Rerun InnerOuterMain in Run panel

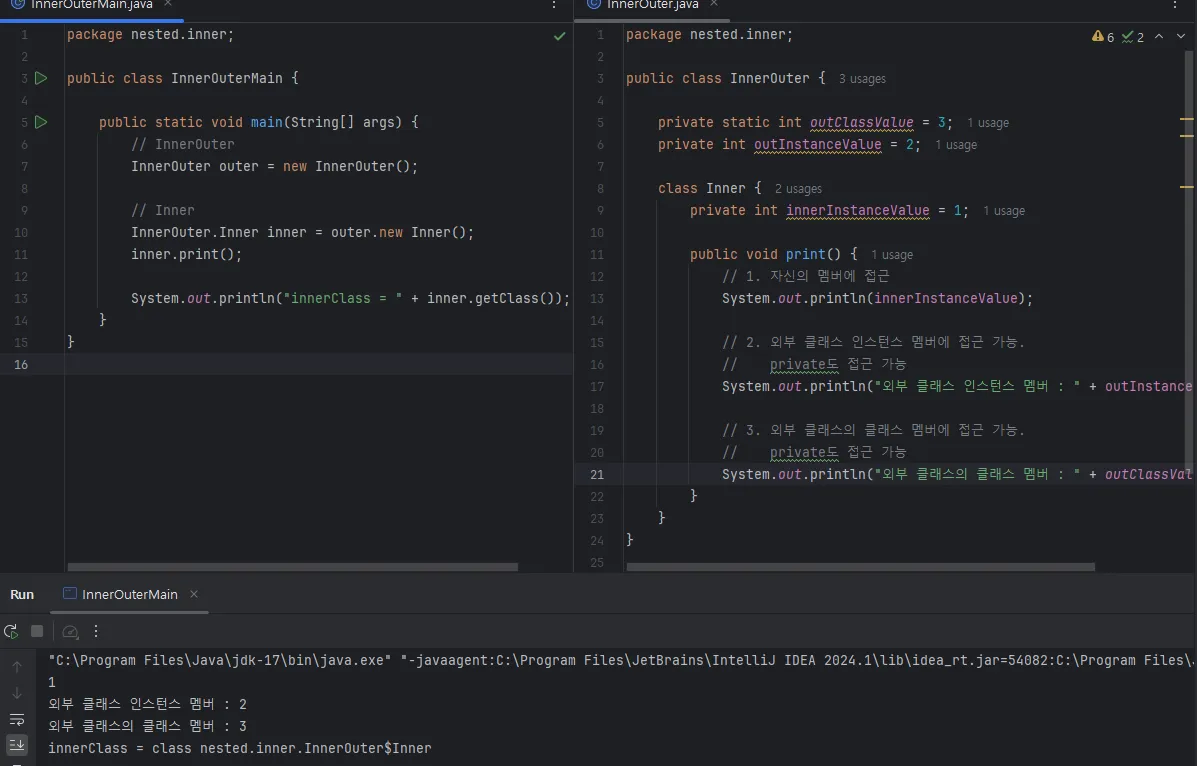click(x=11, y=632)
